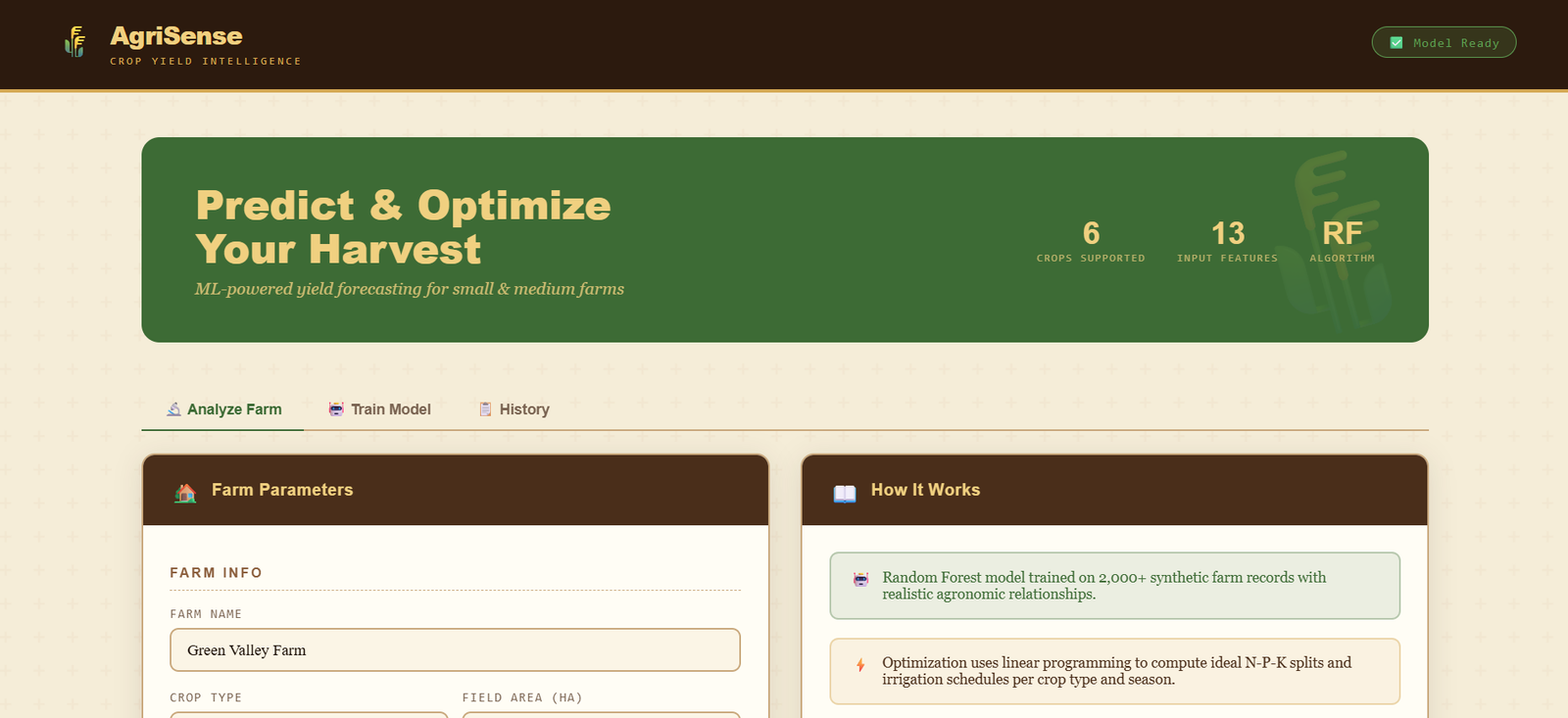Click the "FARM INFO" section label
Image resolution: width=1568 pixels, height=718 pixels.
point(216,573)
